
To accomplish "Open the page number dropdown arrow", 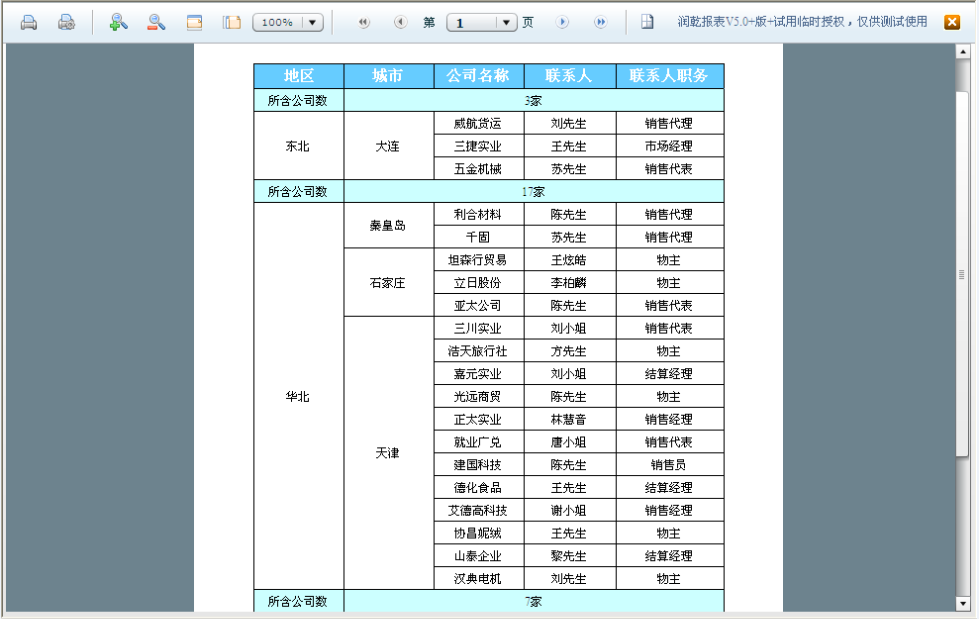I will pos(506,22).
